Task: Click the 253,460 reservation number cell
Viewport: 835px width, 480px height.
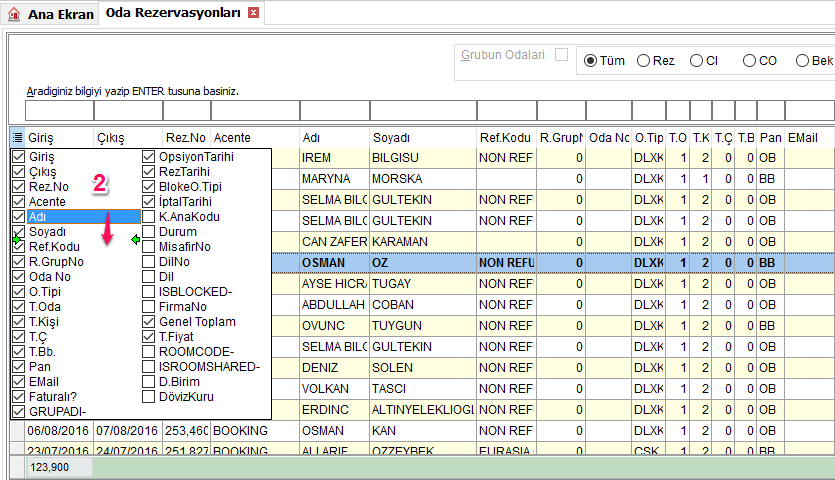Action: click(186, 430)
